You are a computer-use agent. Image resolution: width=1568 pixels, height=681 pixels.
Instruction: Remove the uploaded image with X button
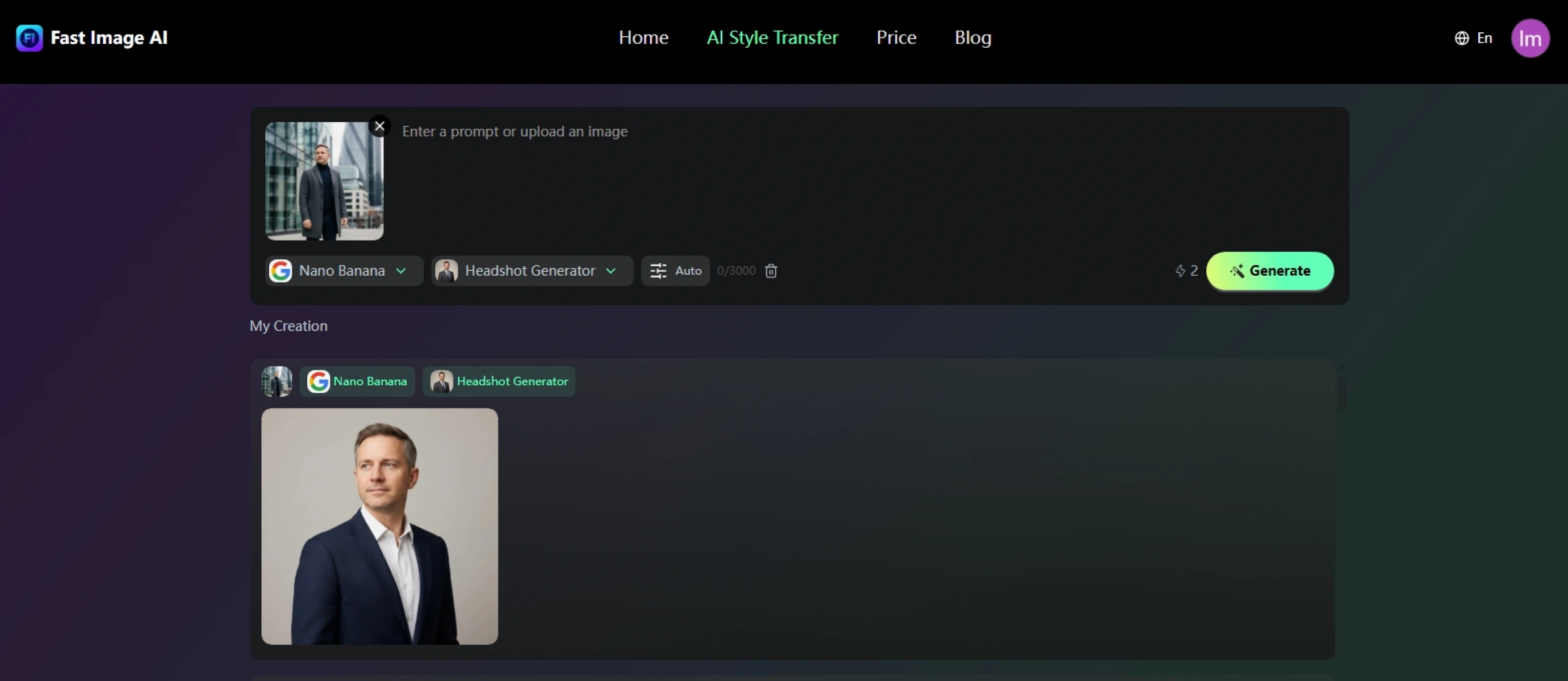pos(380,127)
